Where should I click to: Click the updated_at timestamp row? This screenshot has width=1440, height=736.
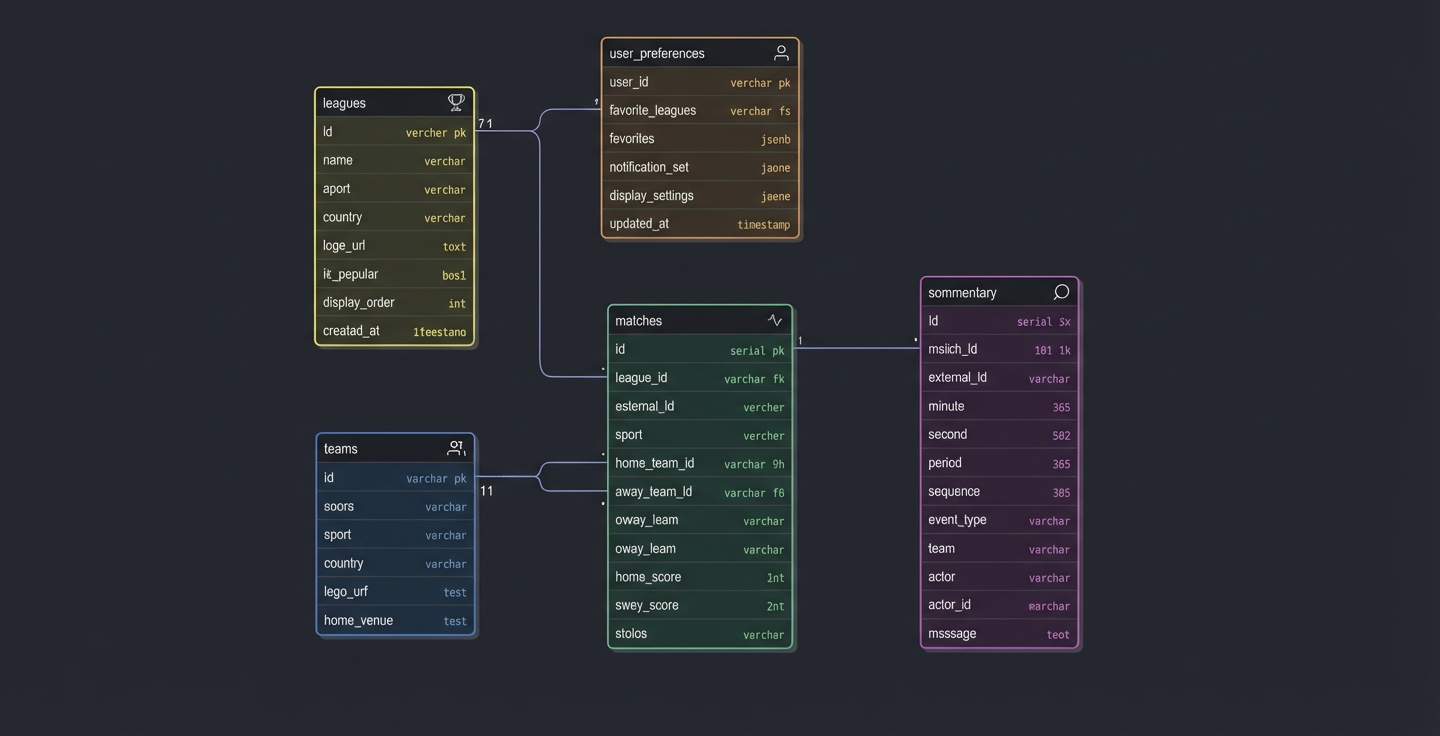pos(699,224)
